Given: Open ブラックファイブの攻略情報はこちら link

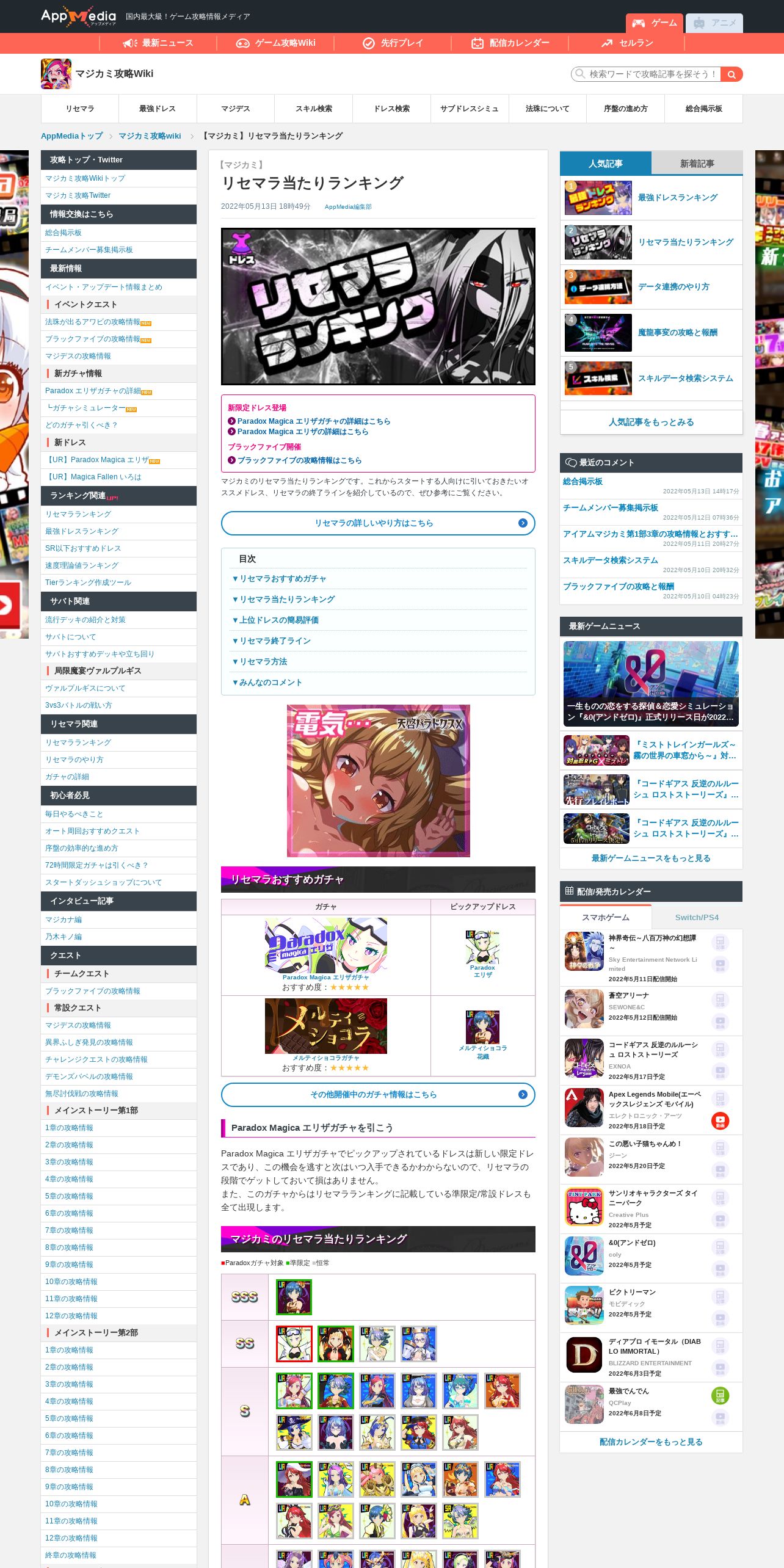Looking at the screenshot, I should [x=299, y=460].
